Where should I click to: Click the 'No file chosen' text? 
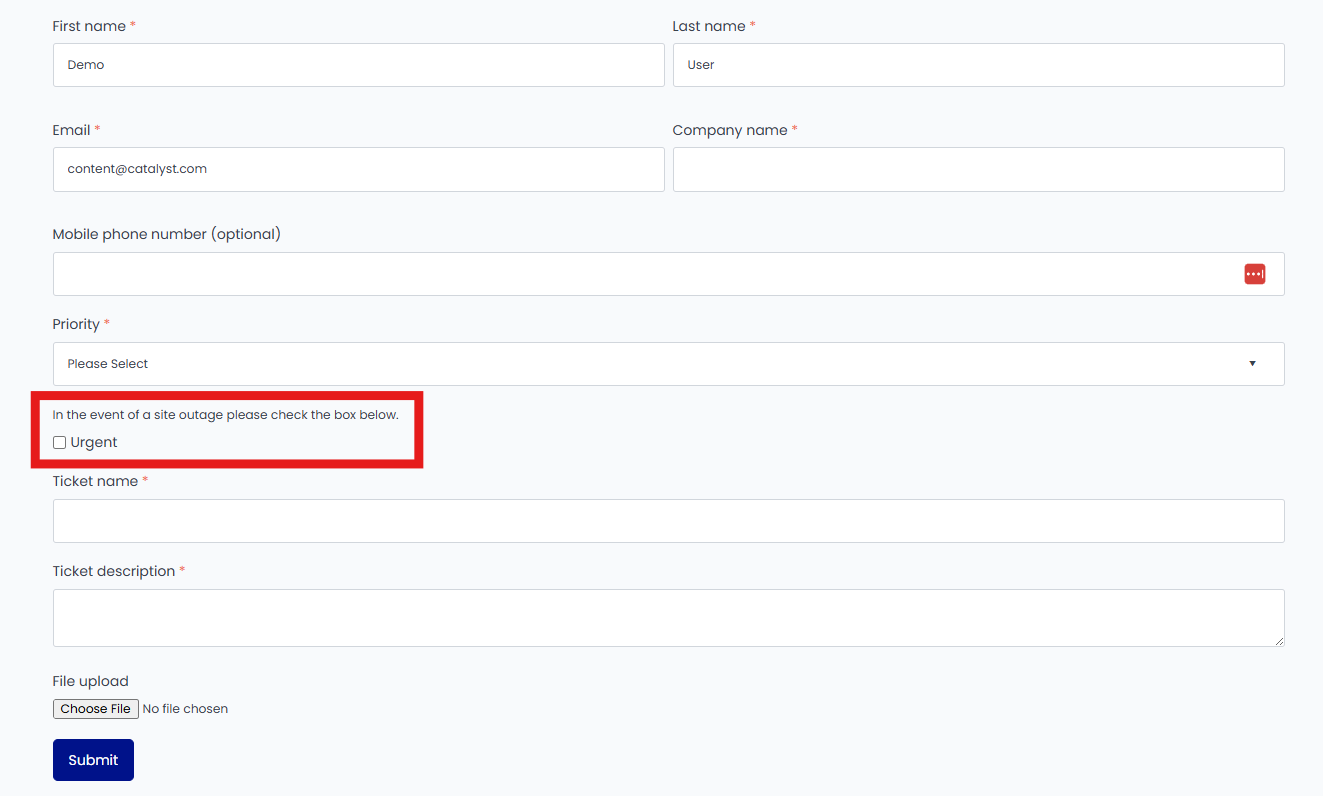(185, 709)
